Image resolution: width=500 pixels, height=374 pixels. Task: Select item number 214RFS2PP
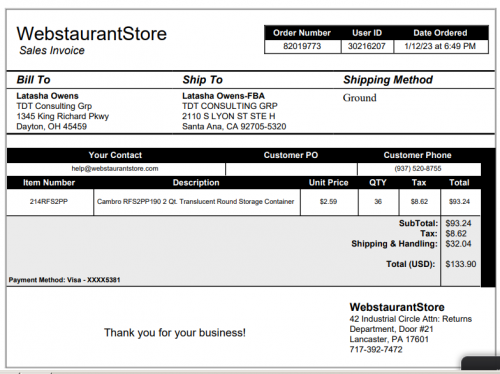click(49, 202)
